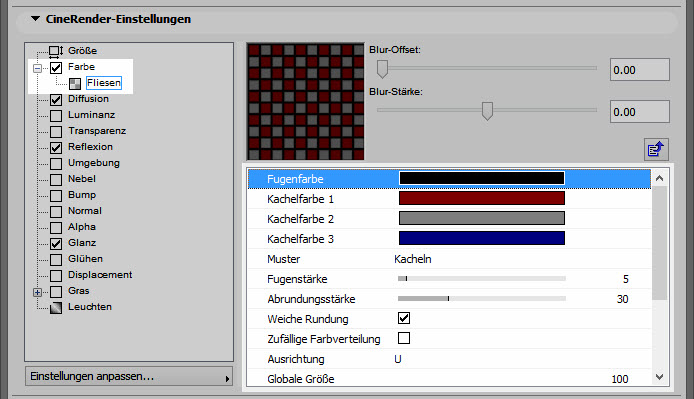Select the Displacement tree label

pyautogui.click(x=100, y=275)
